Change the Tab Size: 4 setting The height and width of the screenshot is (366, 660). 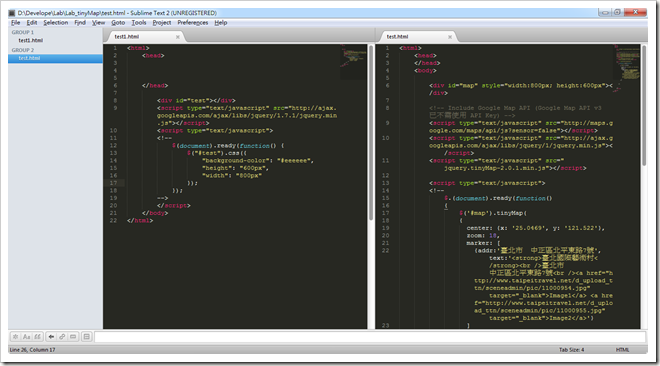[571, 350]
